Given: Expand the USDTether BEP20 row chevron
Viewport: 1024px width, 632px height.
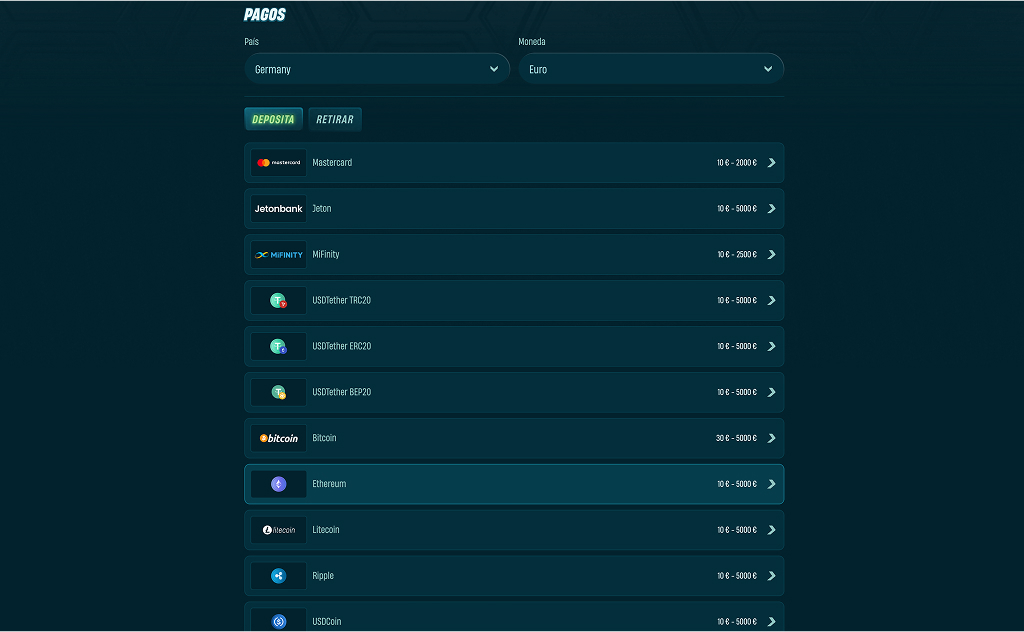Looking at the screenshot, I should click(771, 392).
